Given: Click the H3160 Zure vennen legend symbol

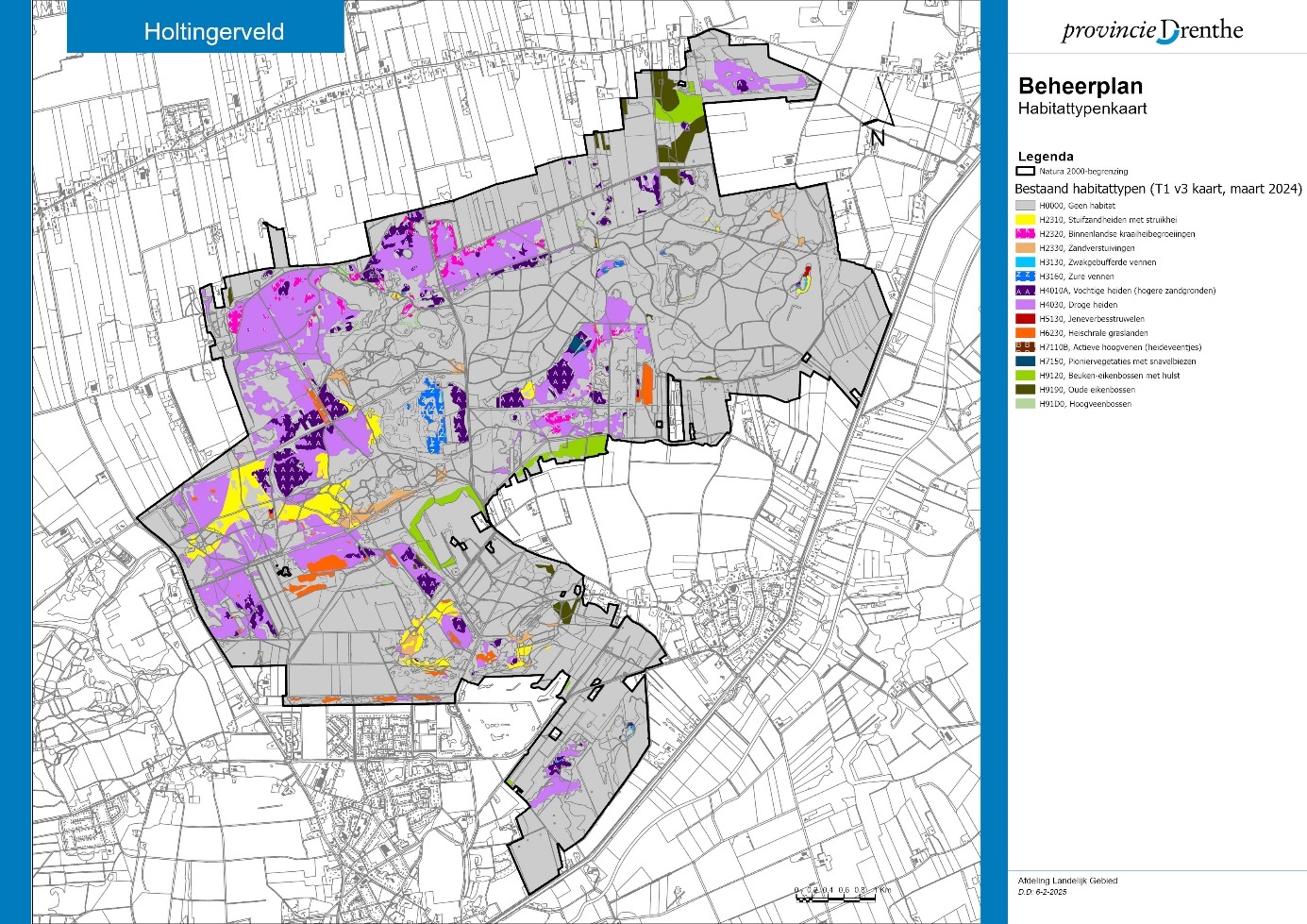Looking at the screenshot, I should tap(1025, 277).
